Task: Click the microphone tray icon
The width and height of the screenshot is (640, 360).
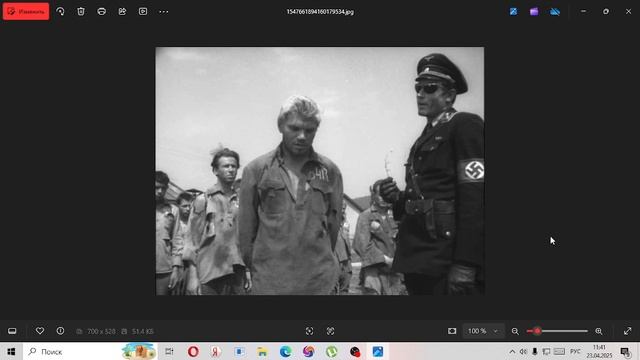Action: point(535,351)
